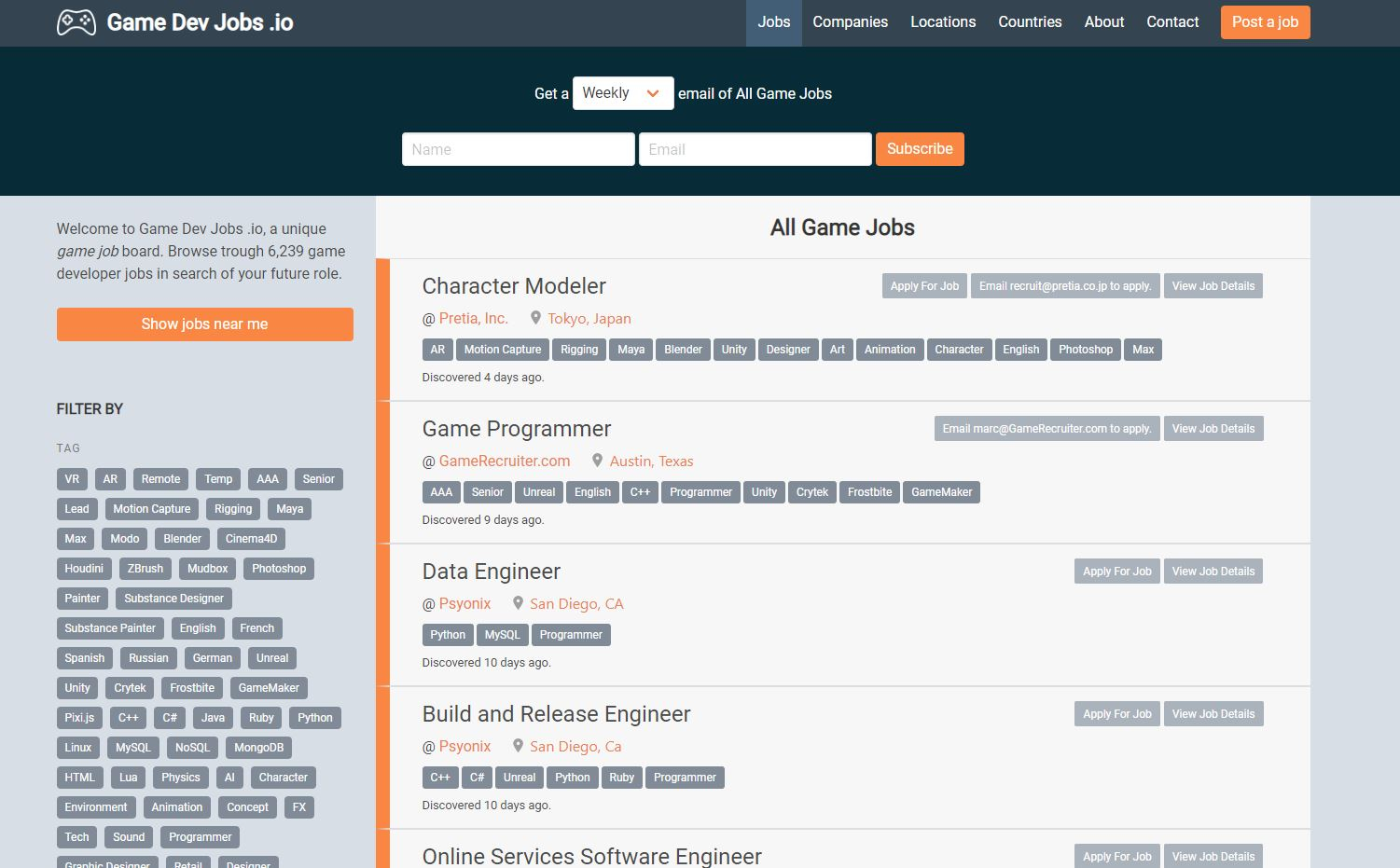The width and height of the screenshot is (1400, 868).
Task: Filter by the Sound tag
Action: click(129, 837)
